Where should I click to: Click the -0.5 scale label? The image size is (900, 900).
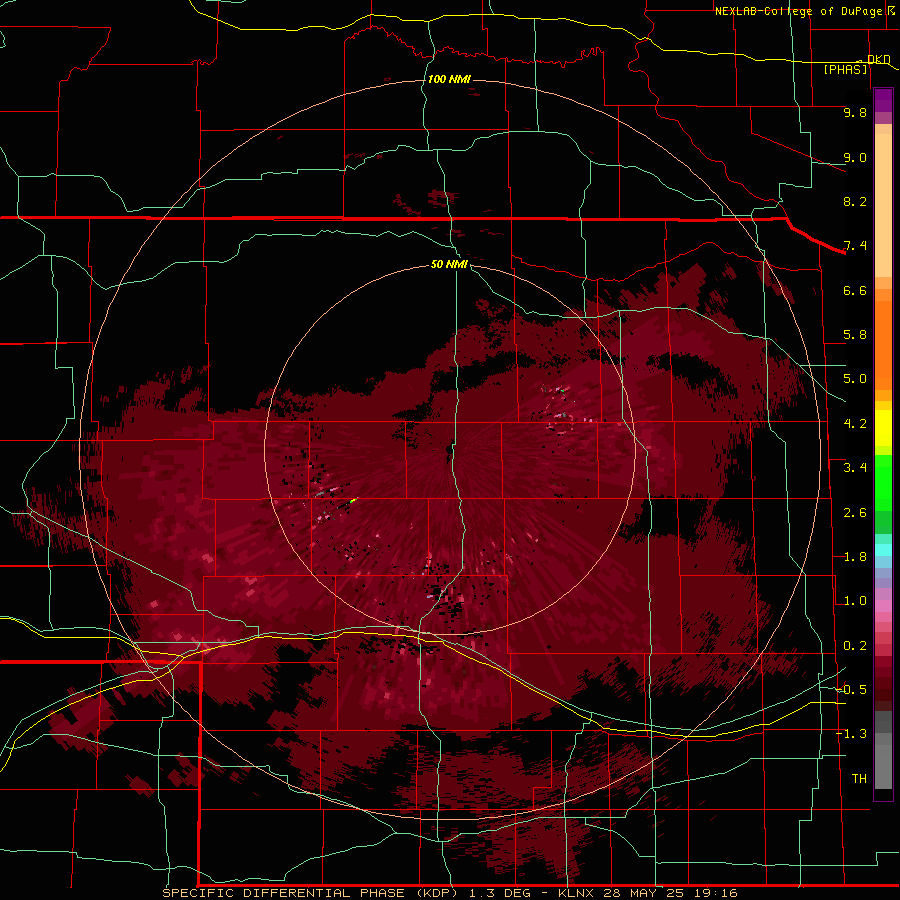pyautogui.click(x=851, y=690)
